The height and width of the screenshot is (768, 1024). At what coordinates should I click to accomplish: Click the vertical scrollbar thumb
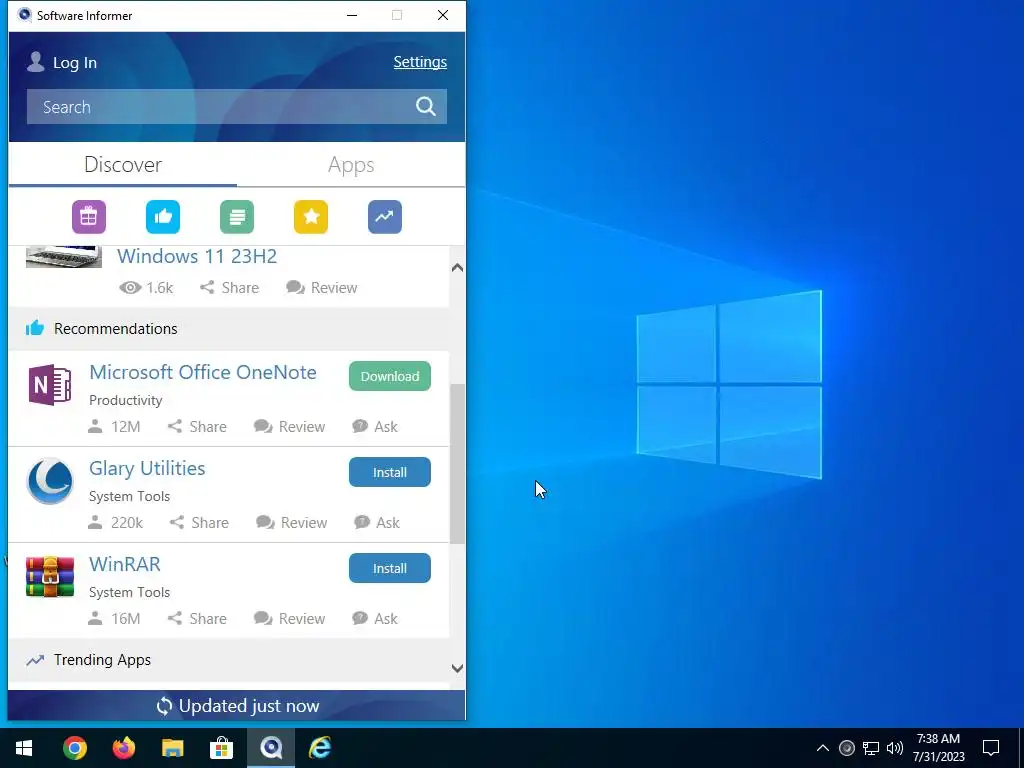(x=457, y=464)
